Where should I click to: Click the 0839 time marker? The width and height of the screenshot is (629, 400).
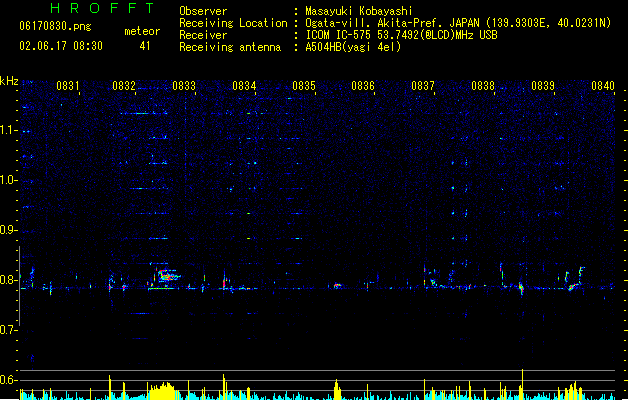tap(543, 86)
